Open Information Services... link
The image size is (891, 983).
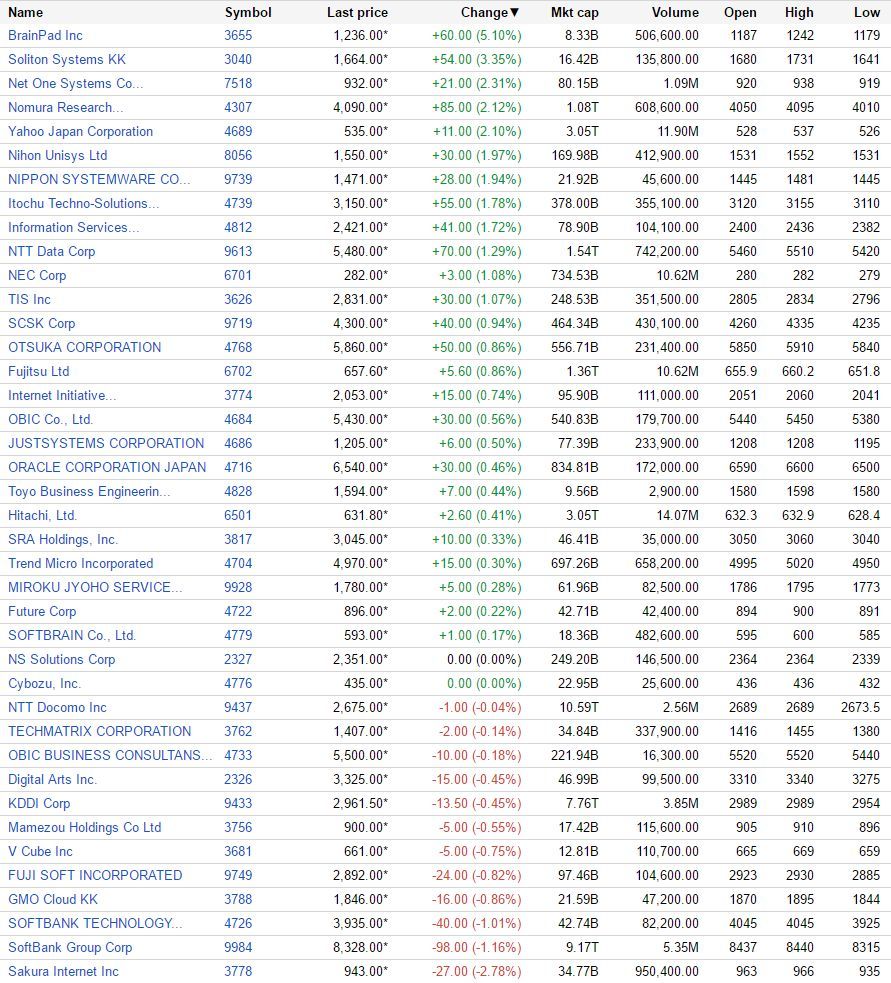coord(73,228)
